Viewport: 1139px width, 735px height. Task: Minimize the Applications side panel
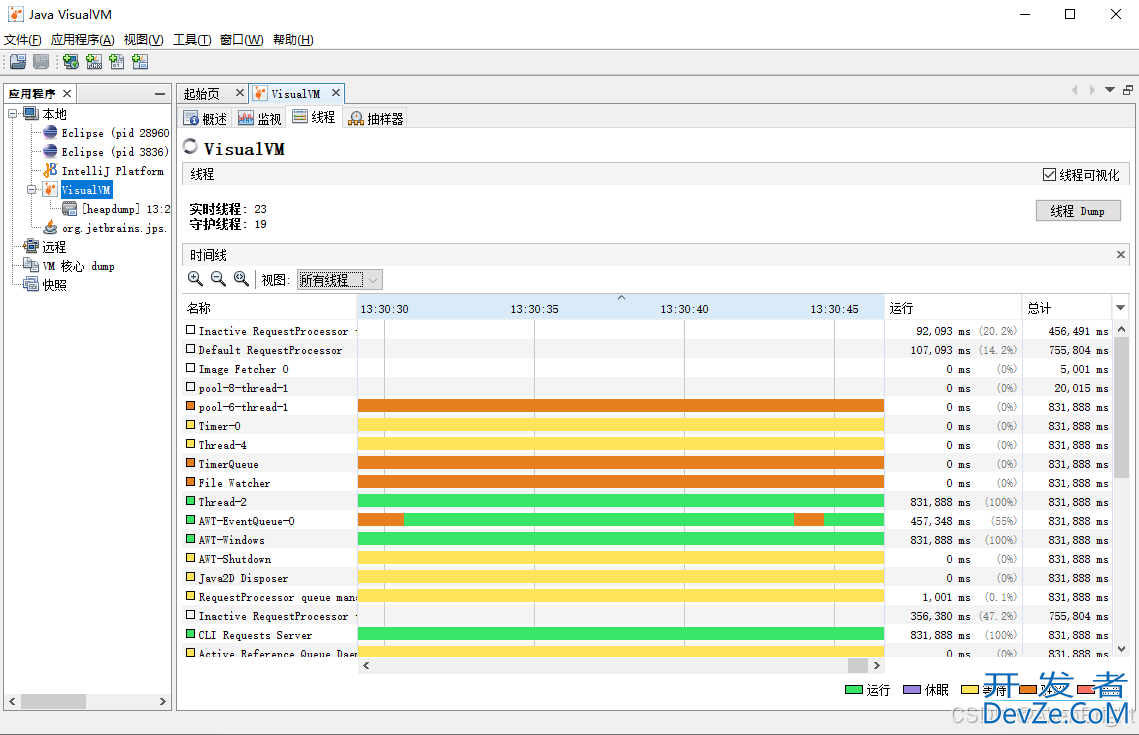pyautogui.click(x=160, y=94)
